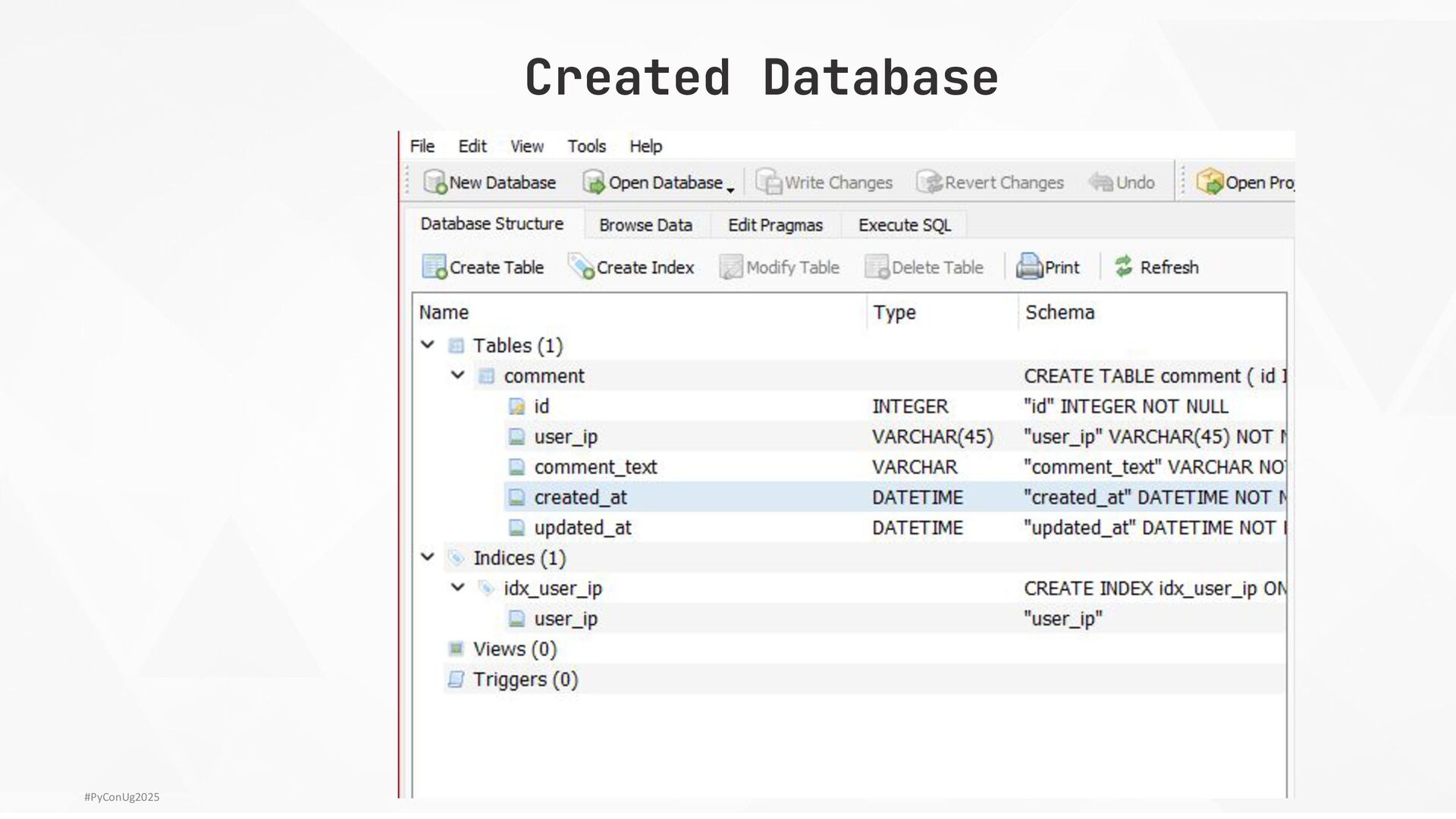1456x819 pixels.
Task: Switch to the Edit Pragmas tab
Action: 775,225
